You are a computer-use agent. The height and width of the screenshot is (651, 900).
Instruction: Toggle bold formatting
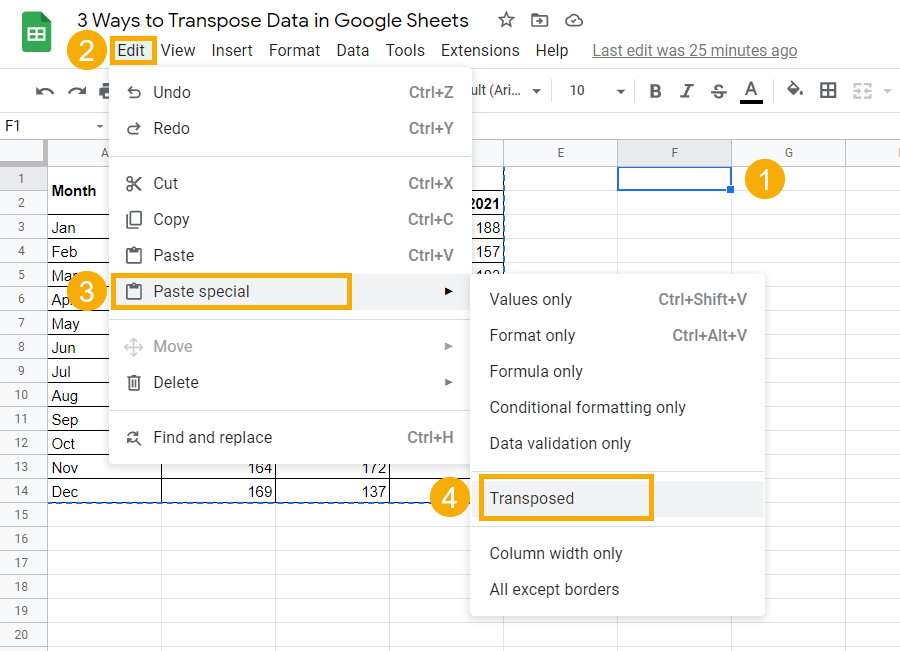click(x=656, y=91)
